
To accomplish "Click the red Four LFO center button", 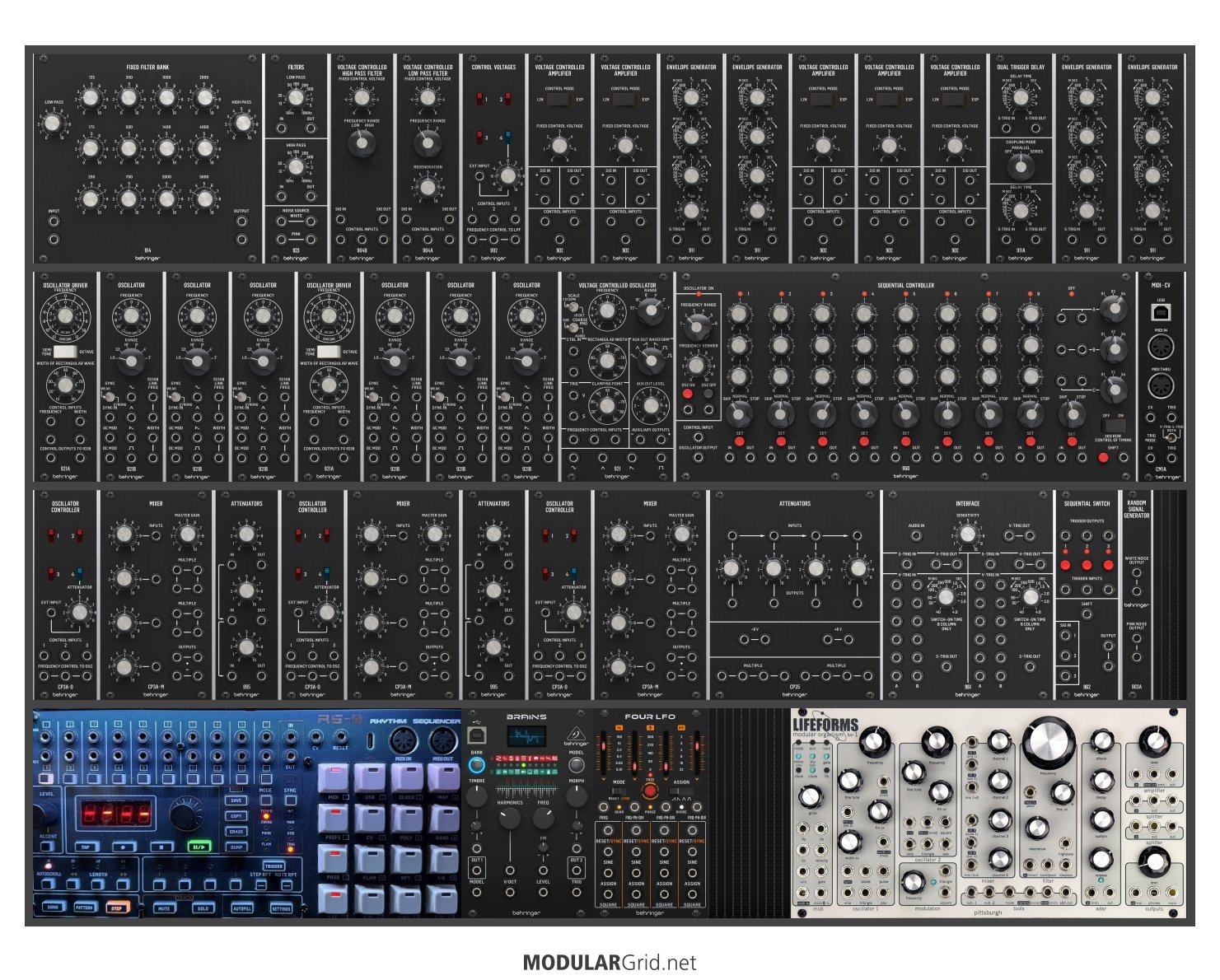I will pyautogui.click(x=649, y=791).
